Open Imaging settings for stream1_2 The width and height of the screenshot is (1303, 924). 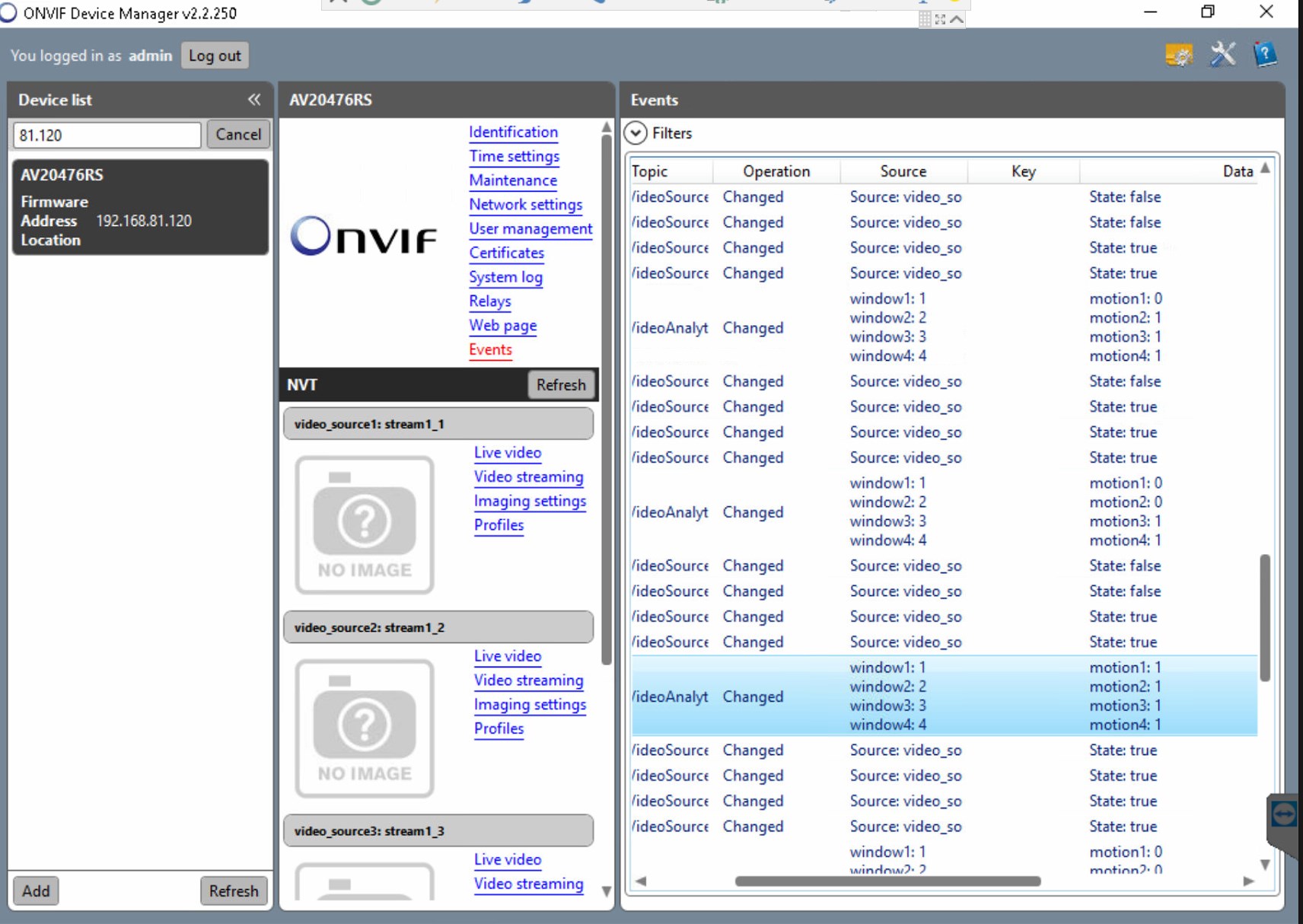[530, 705]
